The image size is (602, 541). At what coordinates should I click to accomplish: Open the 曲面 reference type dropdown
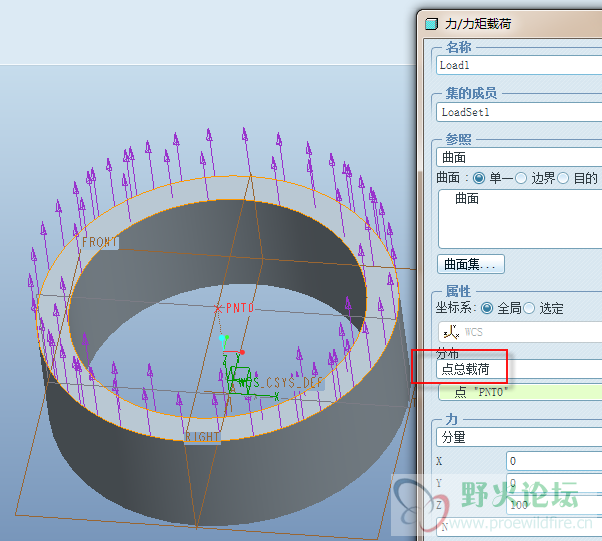point(518,157)
